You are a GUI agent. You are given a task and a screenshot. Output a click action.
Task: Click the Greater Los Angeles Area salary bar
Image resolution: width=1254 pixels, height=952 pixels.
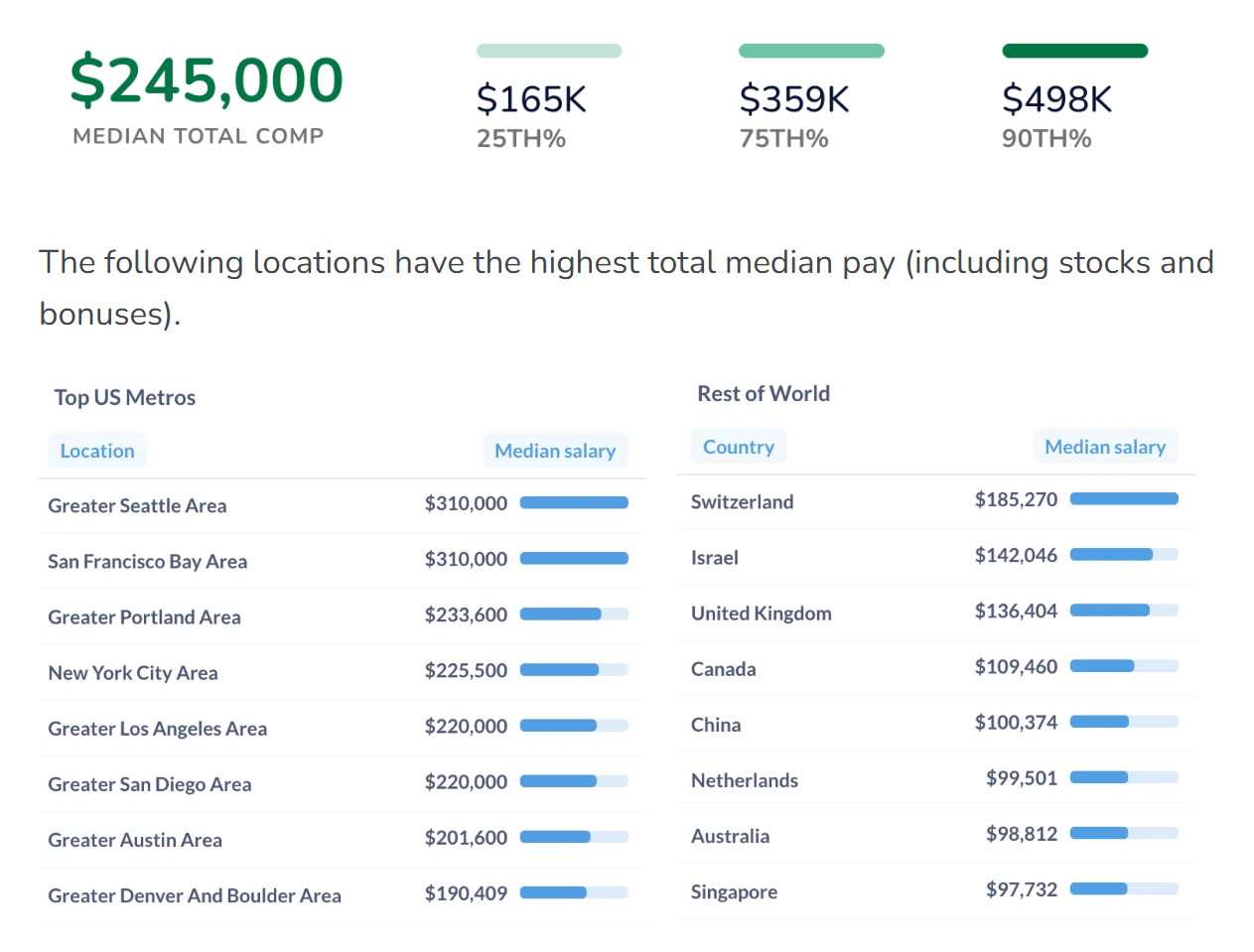click(x=573, y=726)
